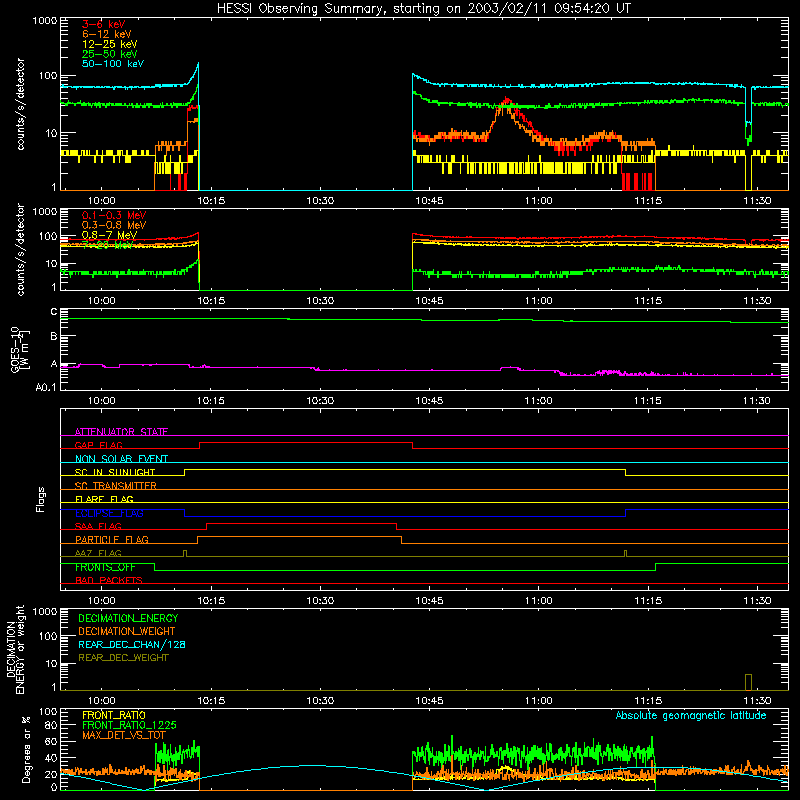Click the 11:00 tick under the MeV panel
Screen dimensions: 800x800
[x=538, y=301]
